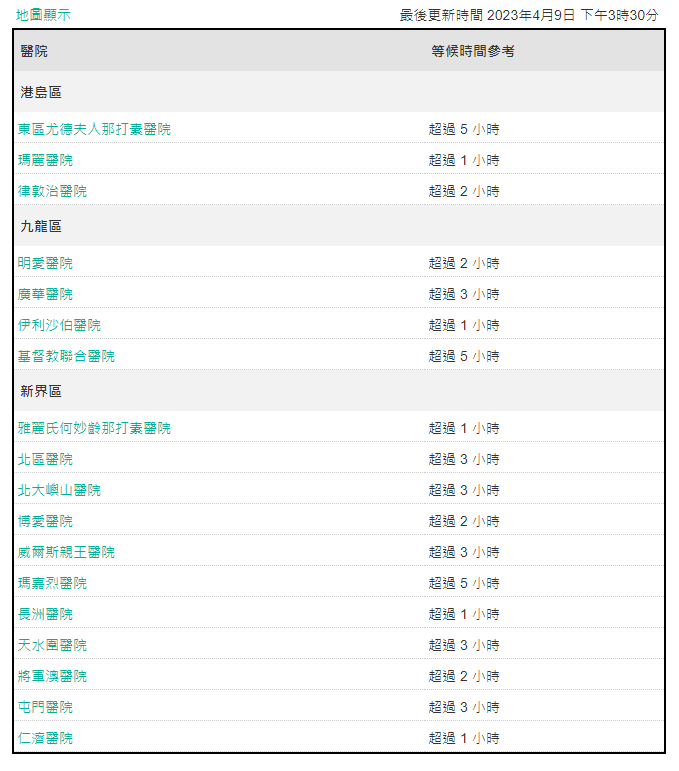Select the 天水圍醫院 link
The height and width of the screenshot is (771, 679).
52,645
